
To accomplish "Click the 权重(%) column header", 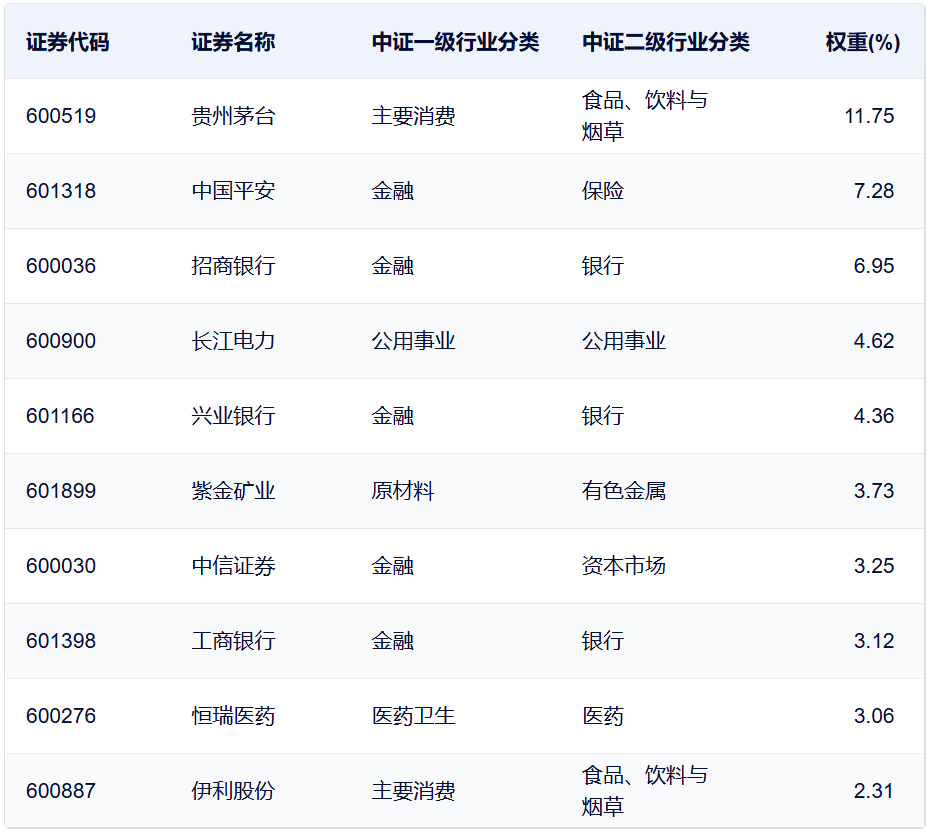I will pos(863,42).
